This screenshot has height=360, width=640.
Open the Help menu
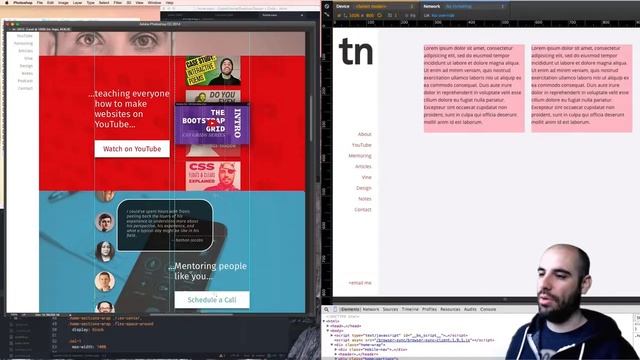(x=169, y=2)
